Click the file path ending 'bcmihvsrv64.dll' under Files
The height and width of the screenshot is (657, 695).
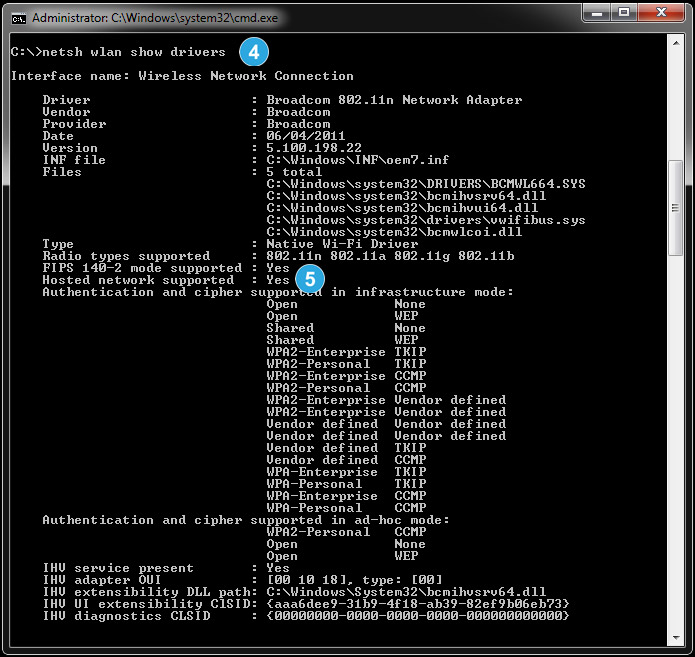pyautogui.click(x=406, y=196)
